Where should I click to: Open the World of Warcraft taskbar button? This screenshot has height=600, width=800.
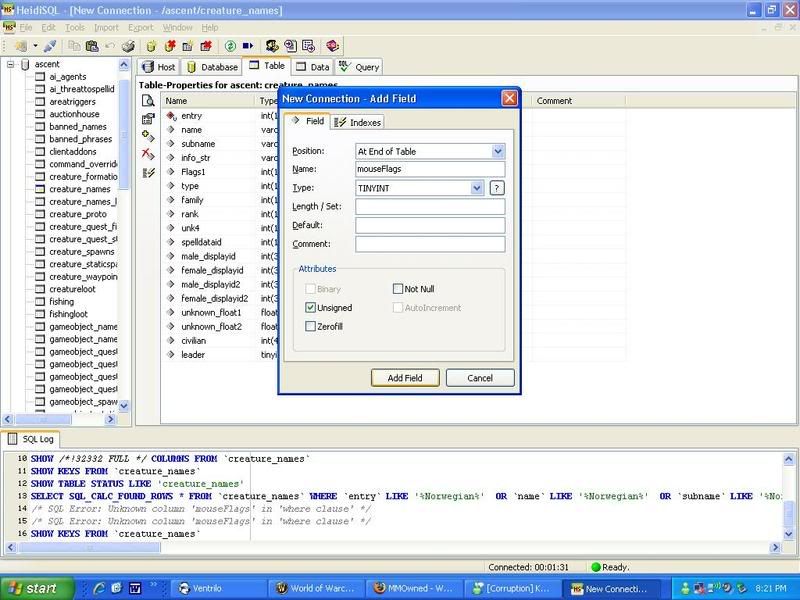tap(315, 588)
